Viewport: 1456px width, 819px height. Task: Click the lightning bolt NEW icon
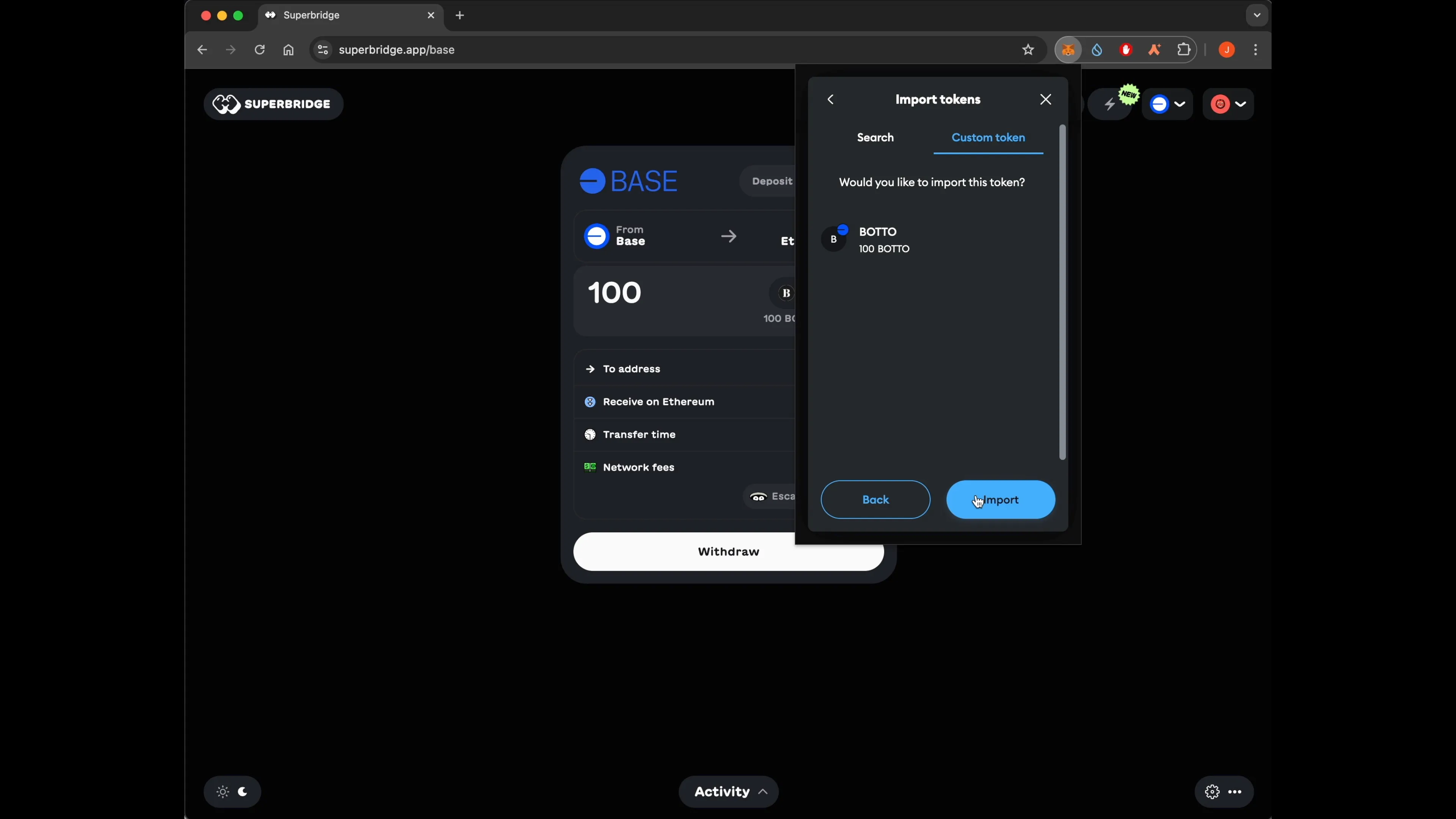[x=1110, y=104]
